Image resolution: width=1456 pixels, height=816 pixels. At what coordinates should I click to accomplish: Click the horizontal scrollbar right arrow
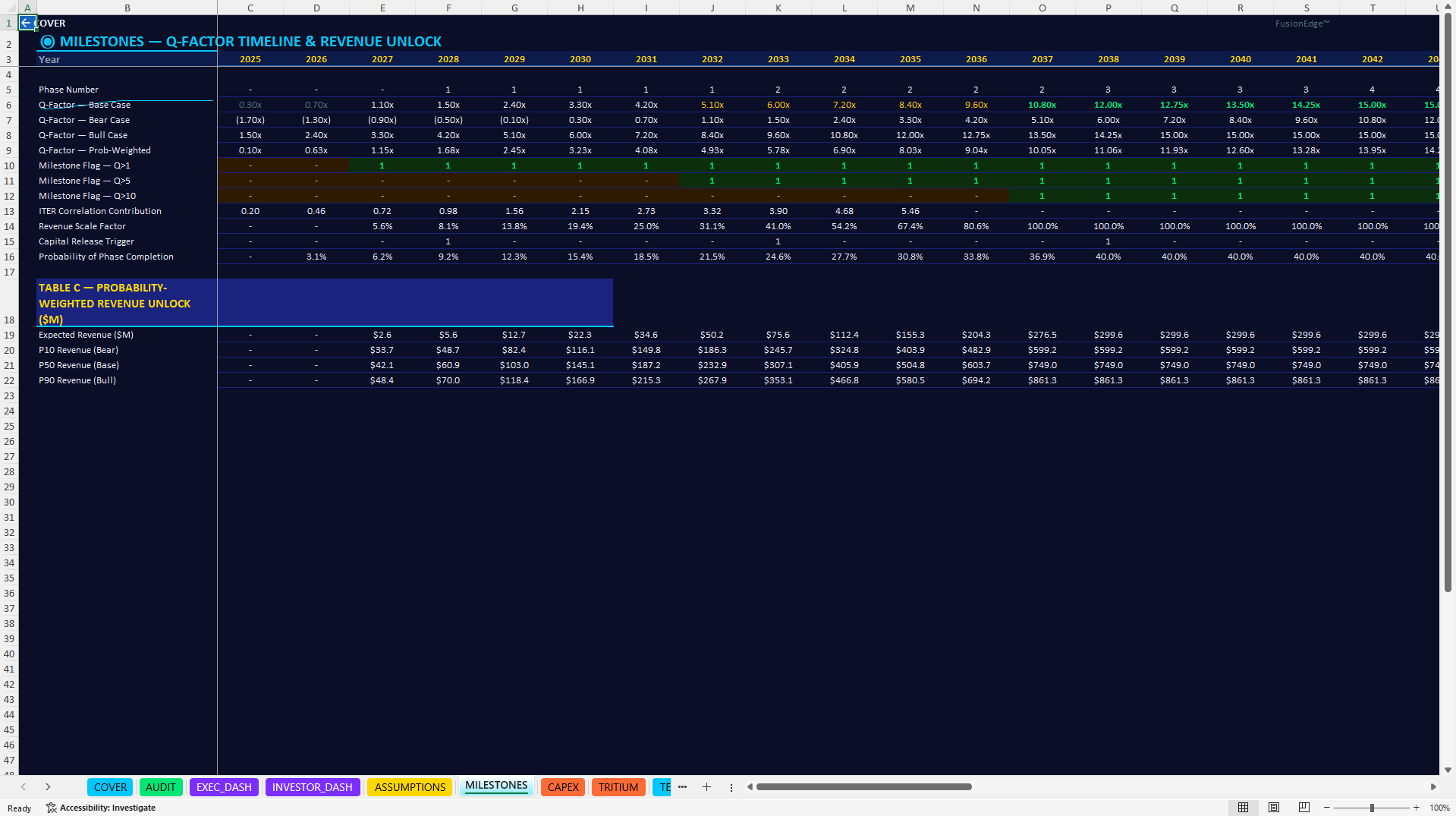1433,787
